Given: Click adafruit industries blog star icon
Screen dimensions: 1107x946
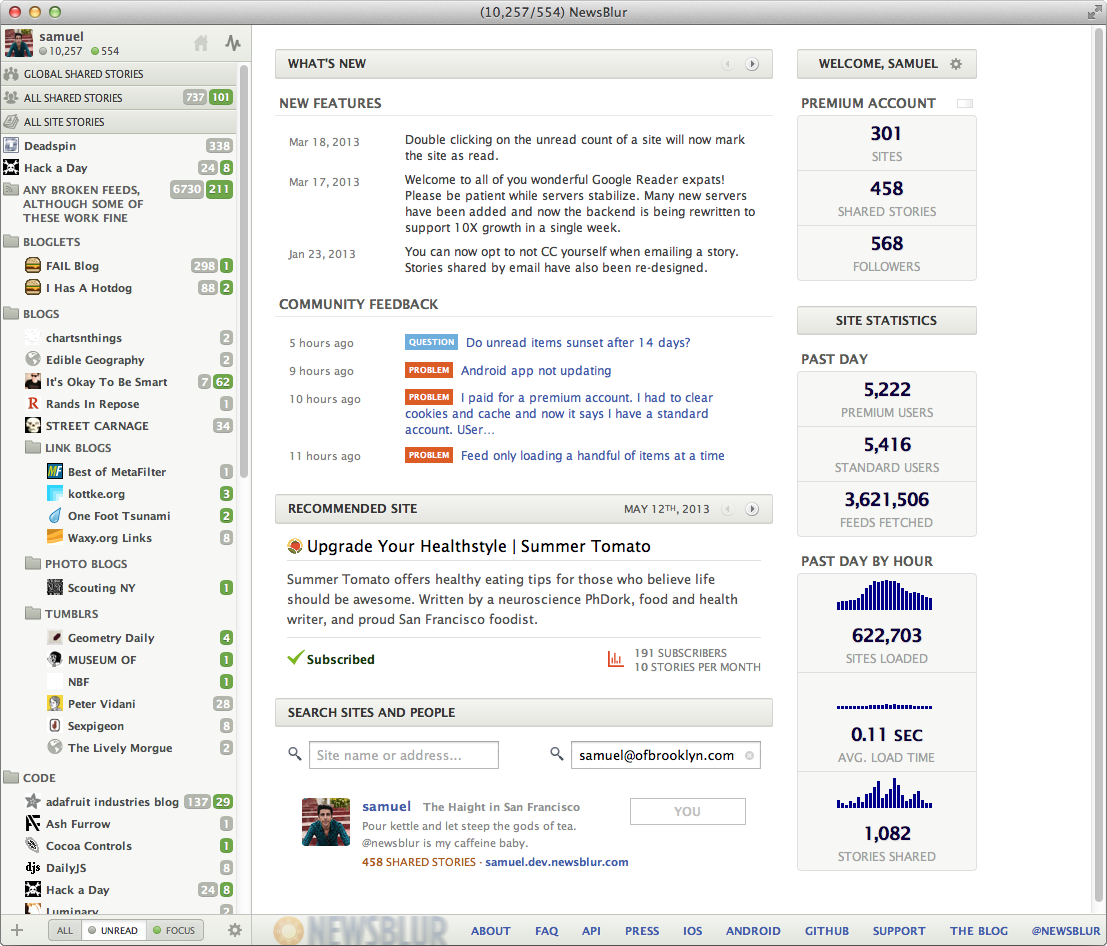Looking at the screenshot, I should click(x=32, y=801).
